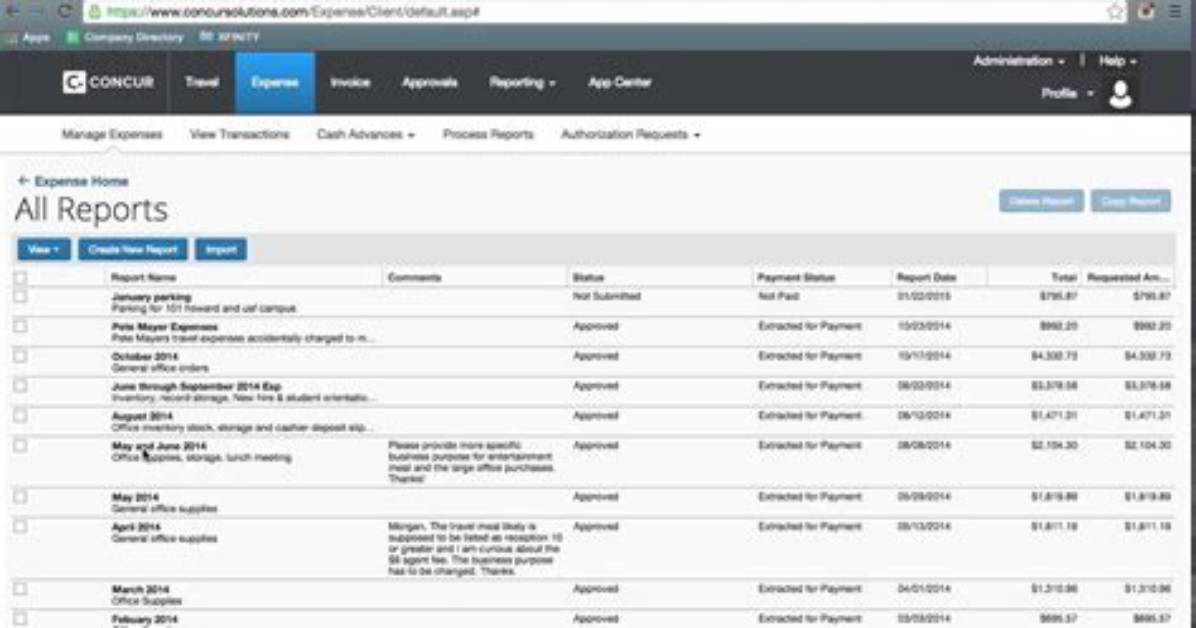Screen dimensions: 1196x628
Task: Sort by the Requested Am... column header
Action: coord(1128,278)
